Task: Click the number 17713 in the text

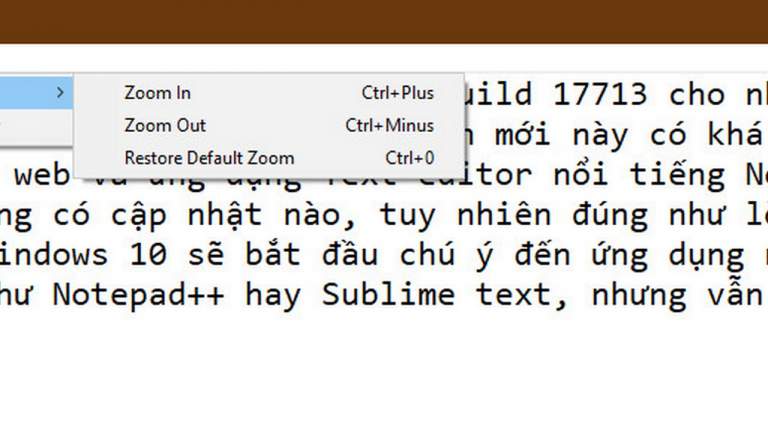Action: [x=600, y=94]
